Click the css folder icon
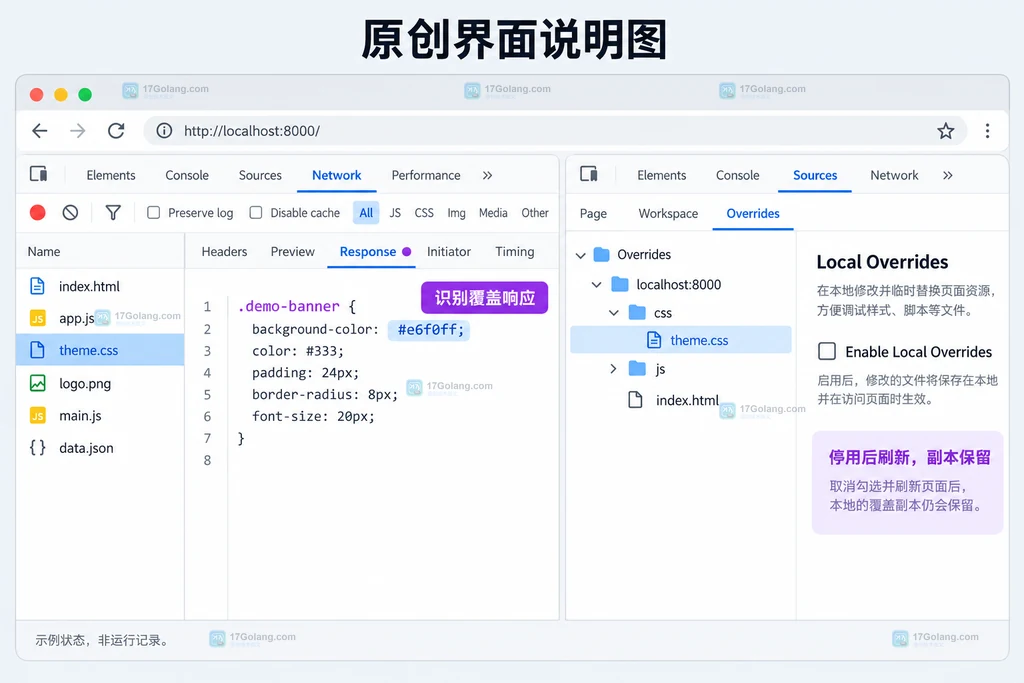 637,313
